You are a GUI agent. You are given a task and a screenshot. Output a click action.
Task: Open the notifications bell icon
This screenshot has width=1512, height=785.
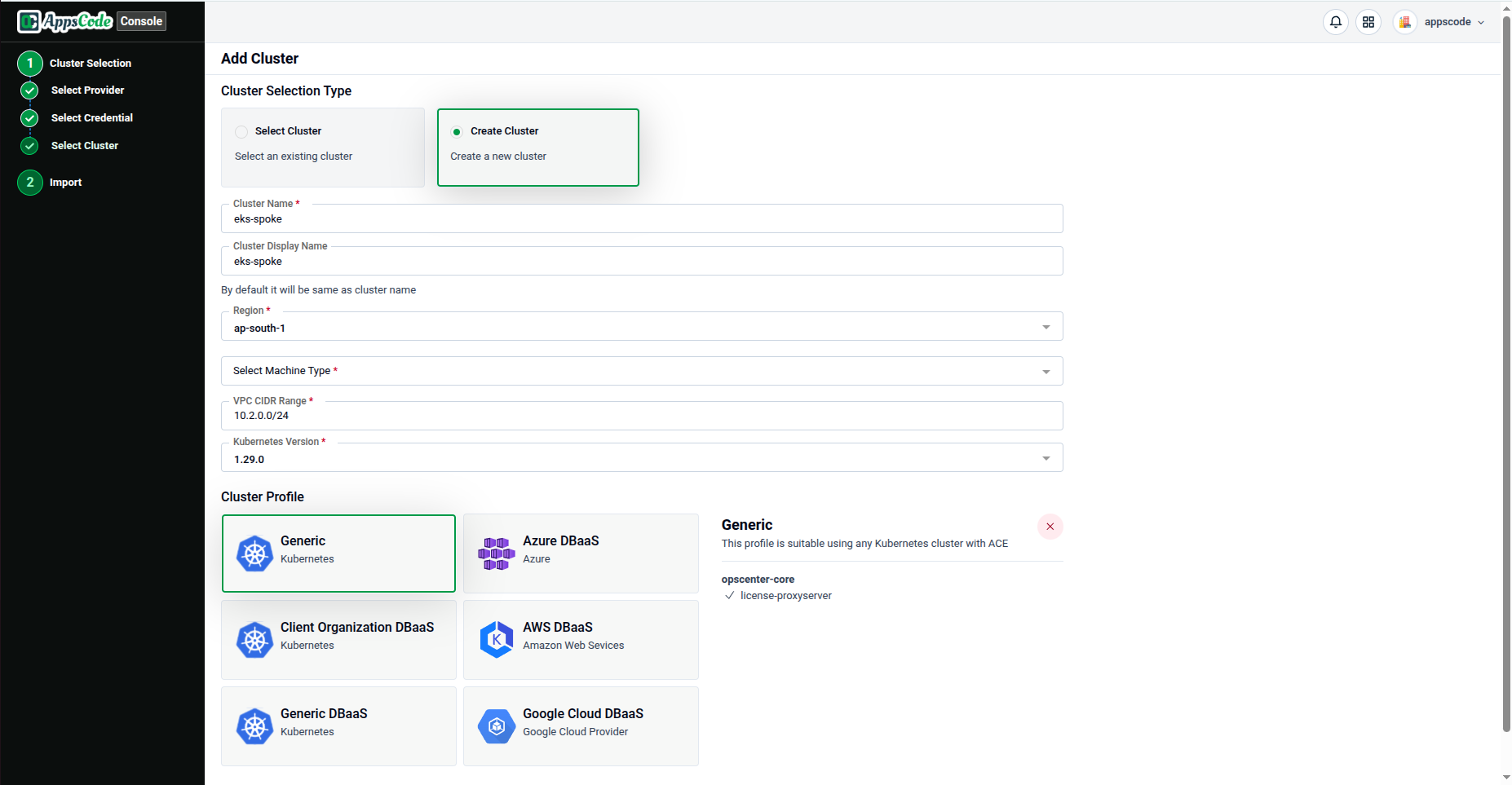tap(1336, 22)
